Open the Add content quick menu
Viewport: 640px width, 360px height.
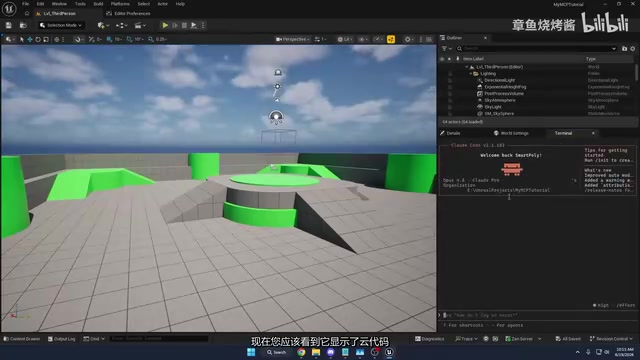click(x=103, y=25)
